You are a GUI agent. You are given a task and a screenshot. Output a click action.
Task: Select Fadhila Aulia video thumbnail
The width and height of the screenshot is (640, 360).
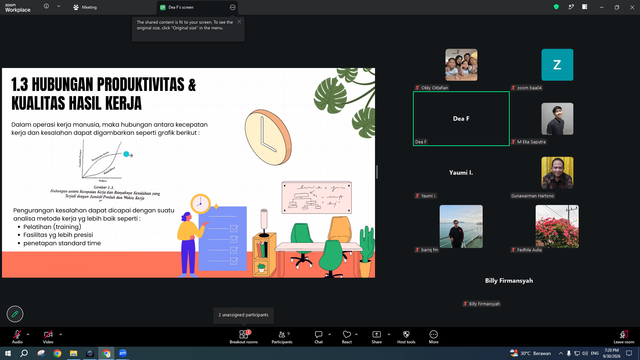click(557, 227)
